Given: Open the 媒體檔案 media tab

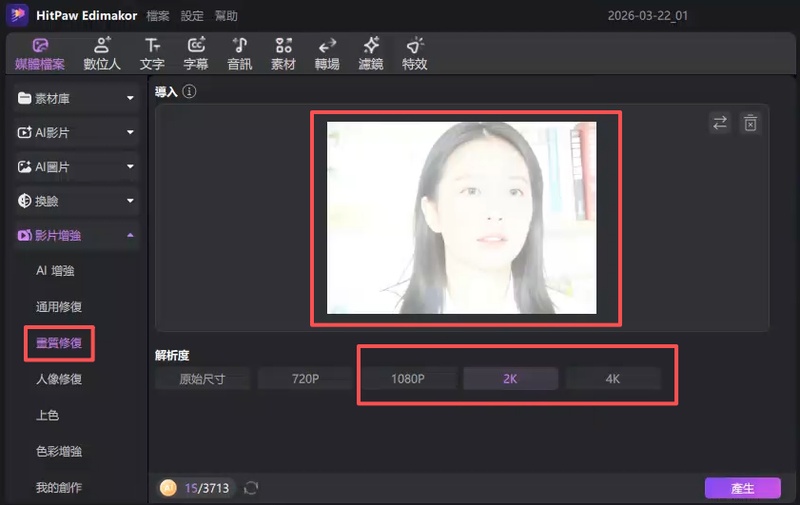Looking at the screenshot, I should point(40,54).
